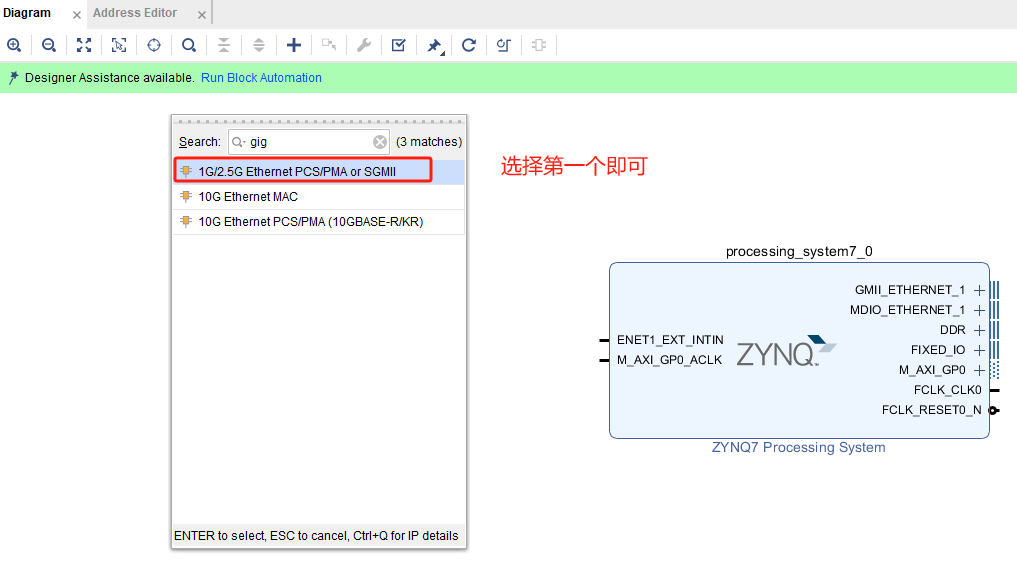Click the ZYNQ logo in block
Viewport: 1017px width, 581px height.
[x=786, y=351]
